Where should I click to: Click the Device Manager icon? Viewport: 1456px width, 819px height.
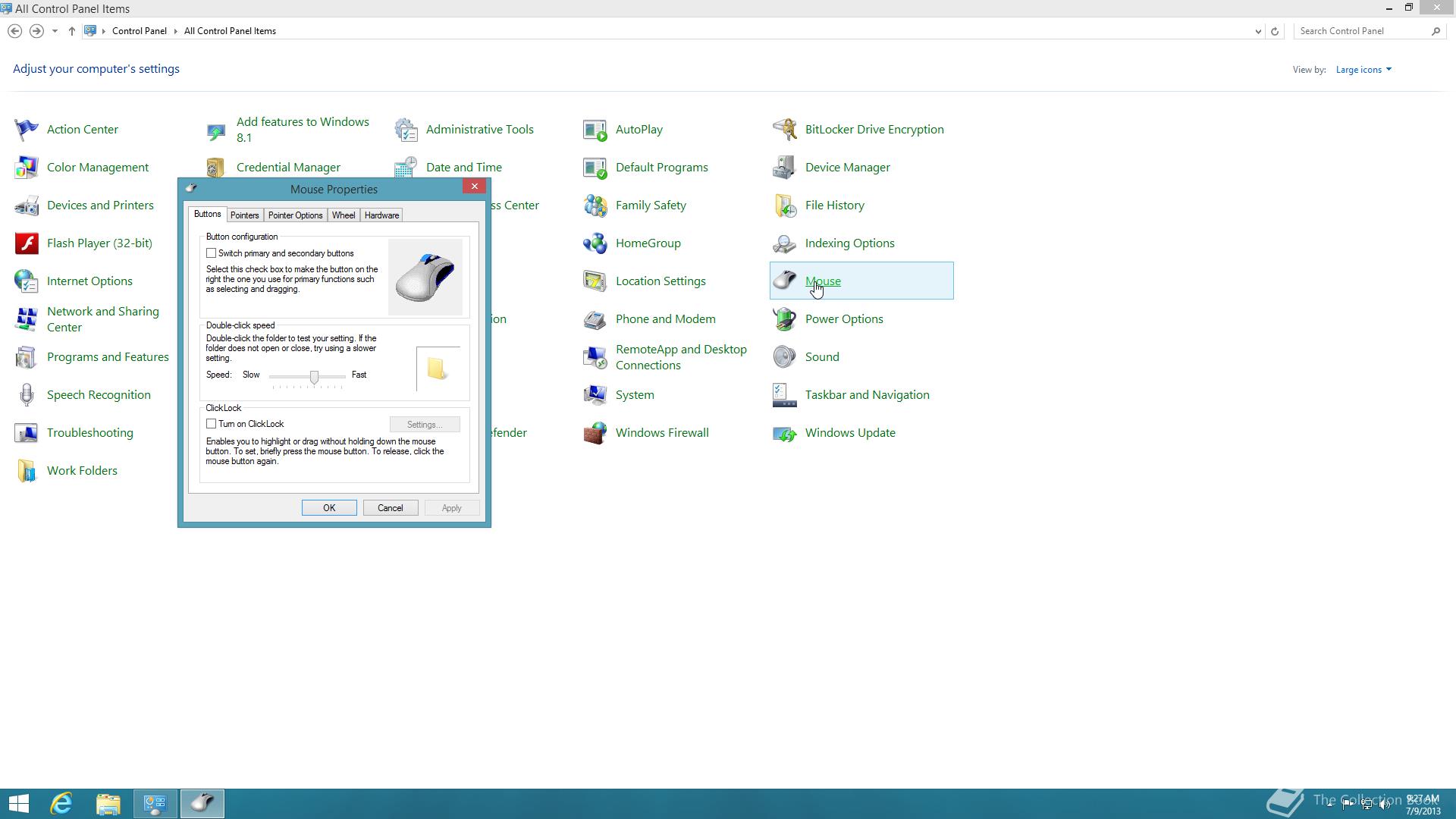pos(785,168)
